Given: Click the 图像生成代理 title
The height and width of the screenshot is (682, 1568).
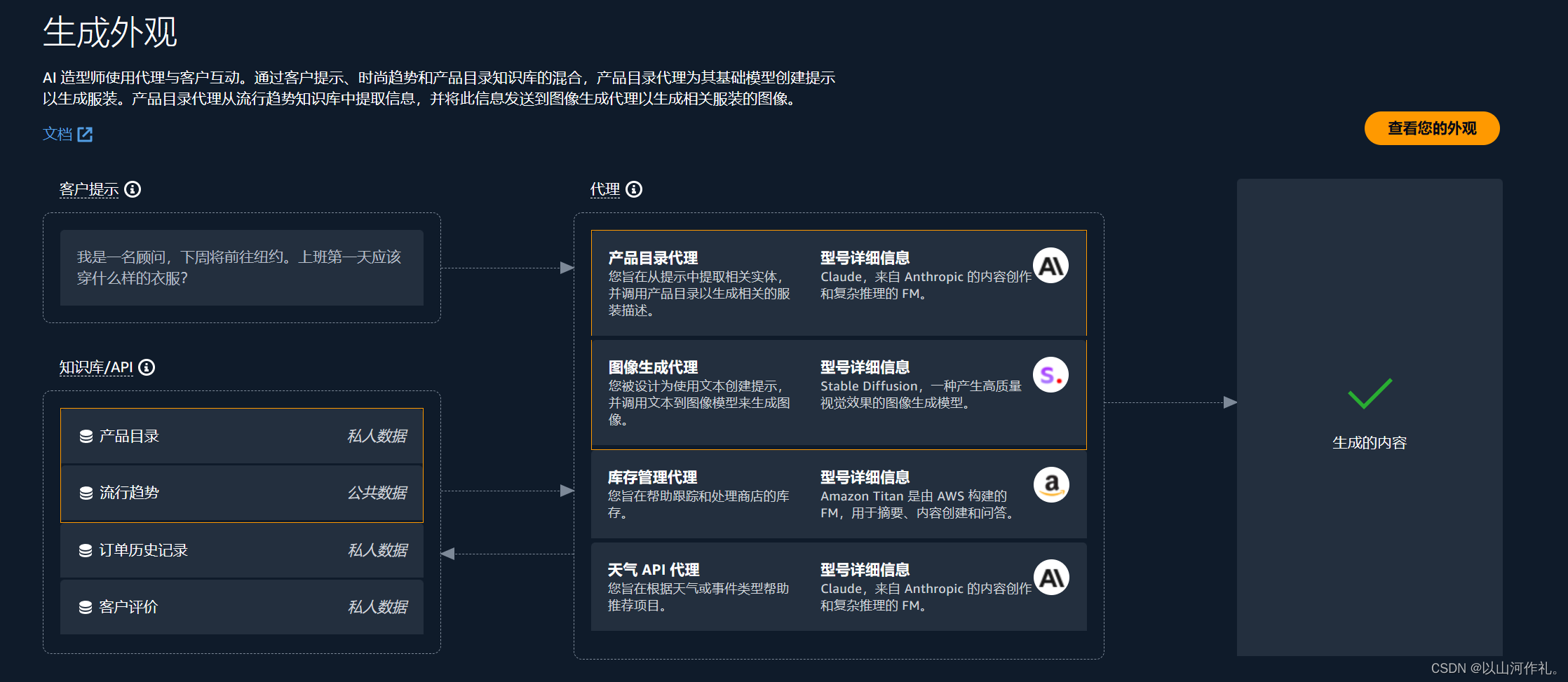Looking at the screenshot, I should 653,367.
